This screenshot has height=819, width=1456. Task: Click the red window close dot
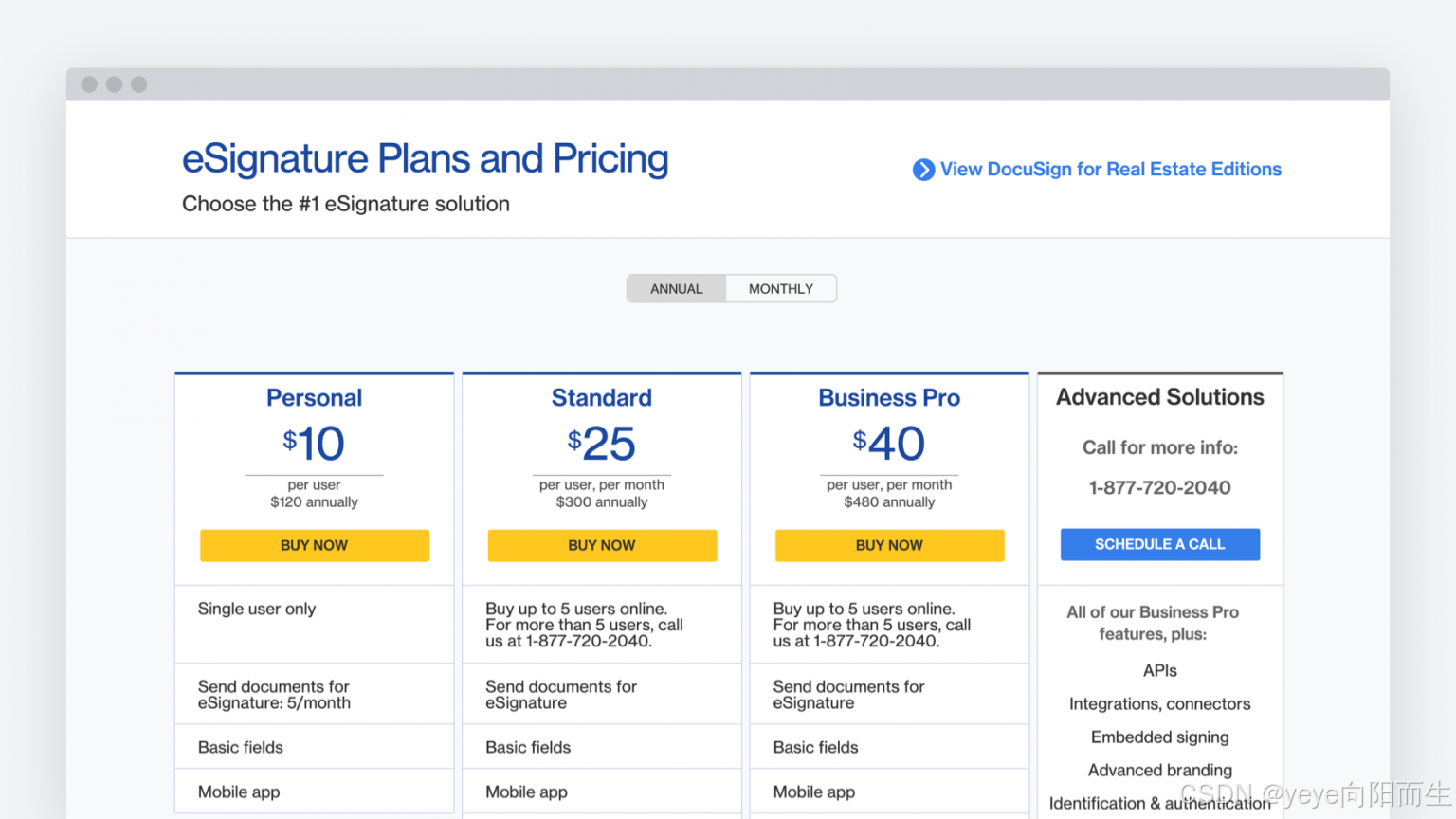(90, 84)
